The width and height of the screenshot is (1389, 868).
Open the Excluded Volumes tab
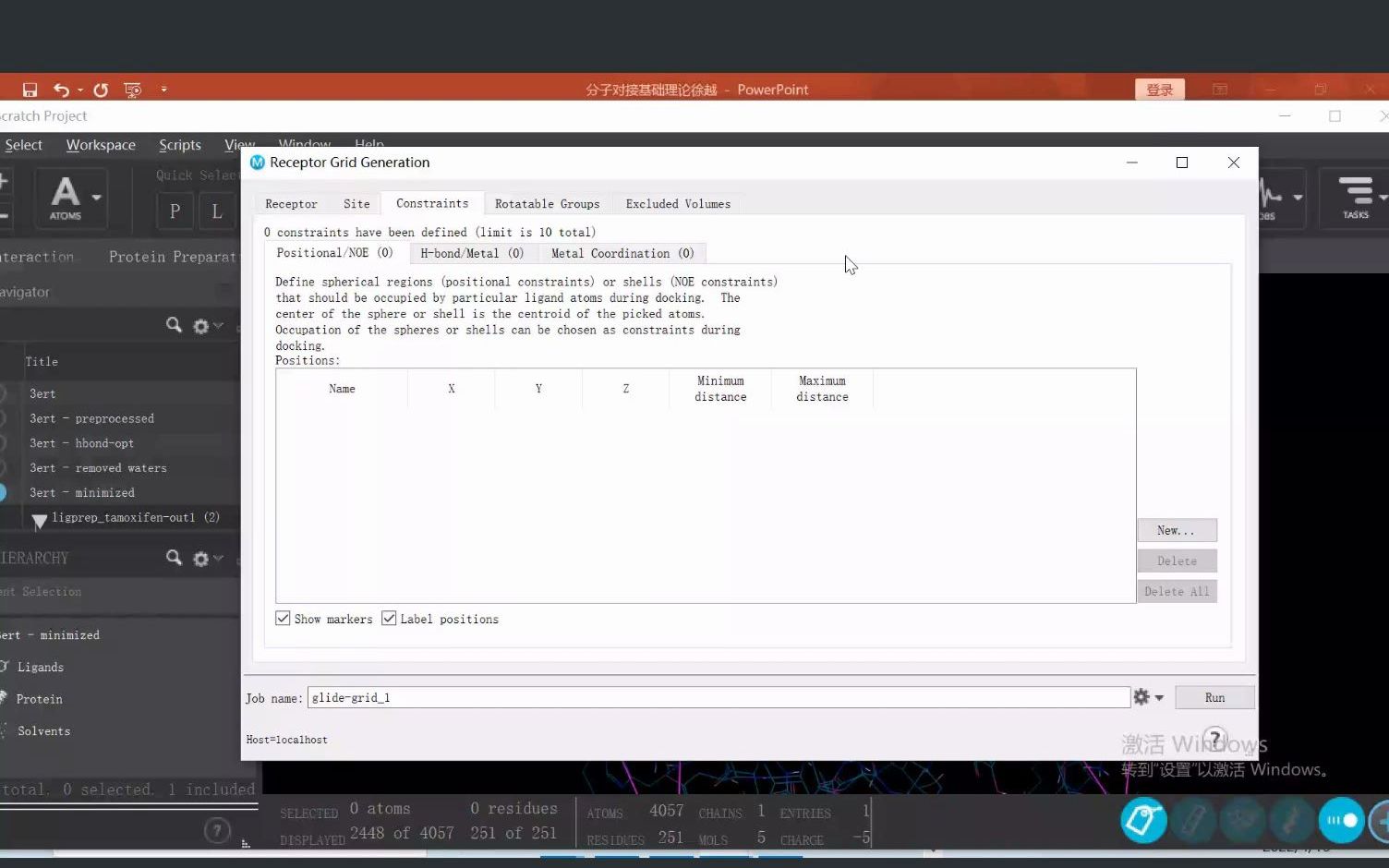(x=678, y=204)
